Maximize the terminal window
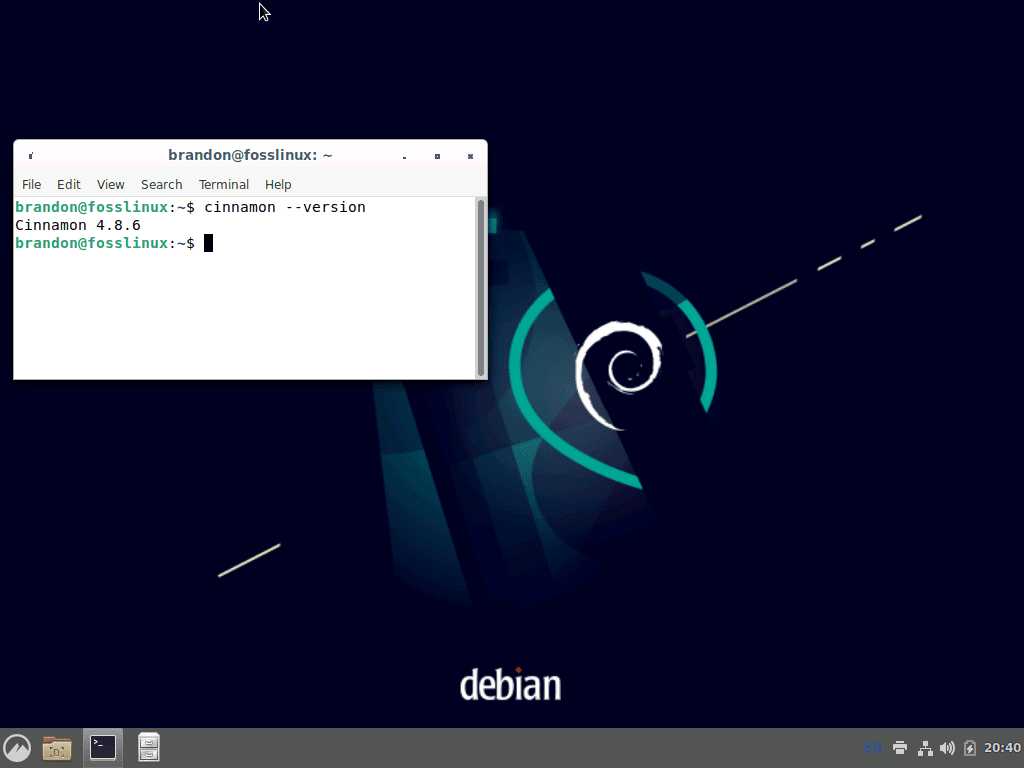Viewport: 1024px width, 768px height. click(438, 157)
